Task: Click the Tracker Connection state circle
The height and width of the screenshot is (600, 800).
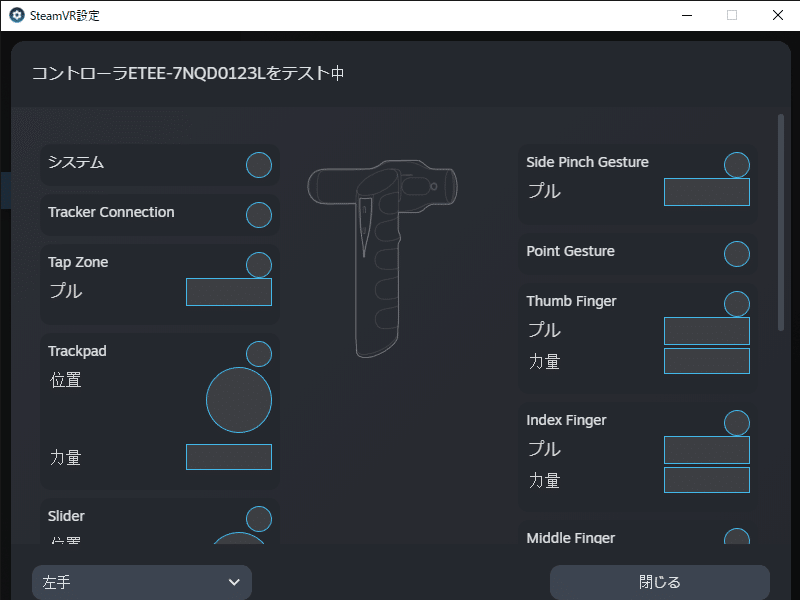Action: tap(259, 215)
